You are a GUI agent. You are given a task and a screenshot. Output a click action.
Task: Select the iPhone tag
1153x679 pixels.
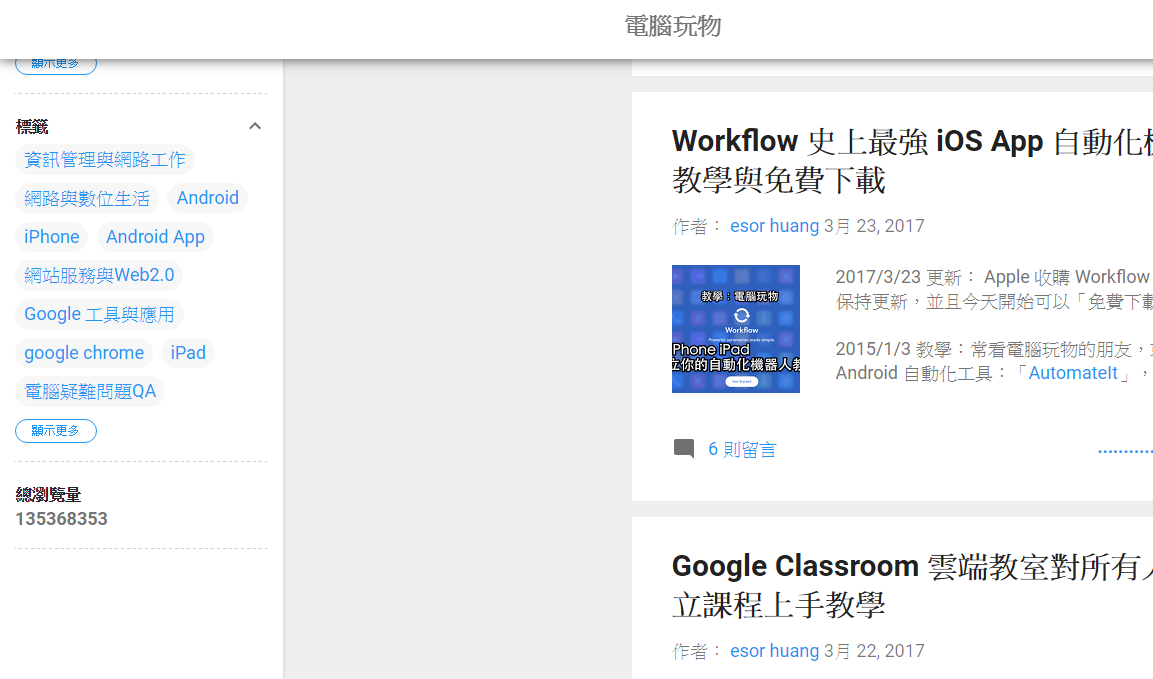coord(51,237)
